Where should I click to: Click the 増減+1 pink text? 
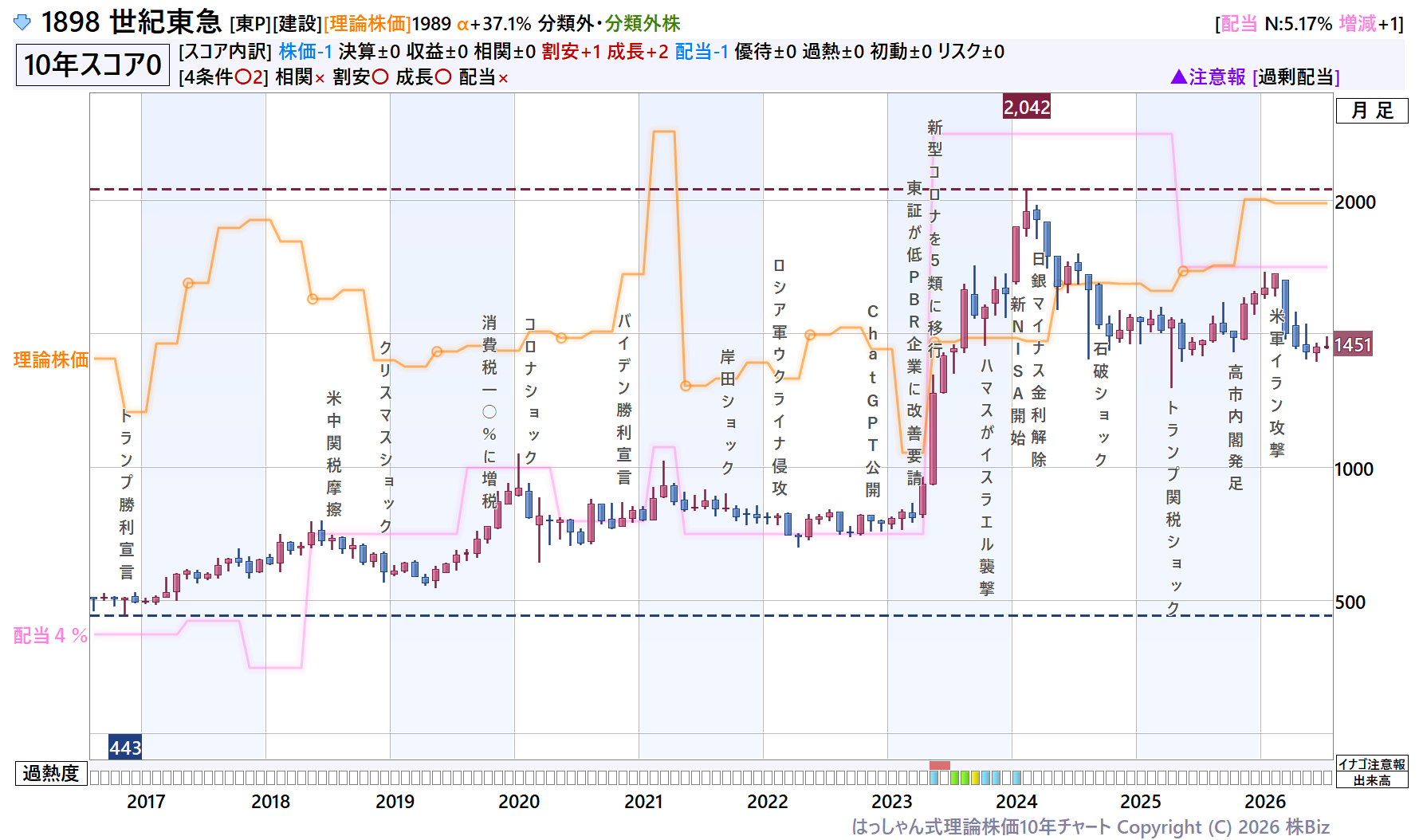click(x=1369, y=24)
